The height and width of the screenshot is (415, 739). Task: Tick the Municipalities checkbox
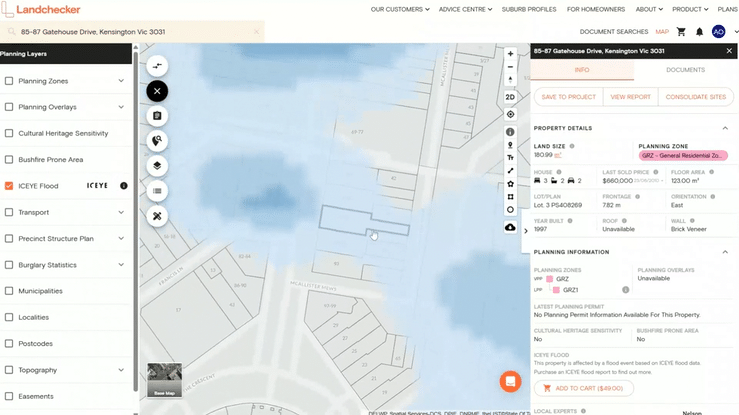(9, 291)
